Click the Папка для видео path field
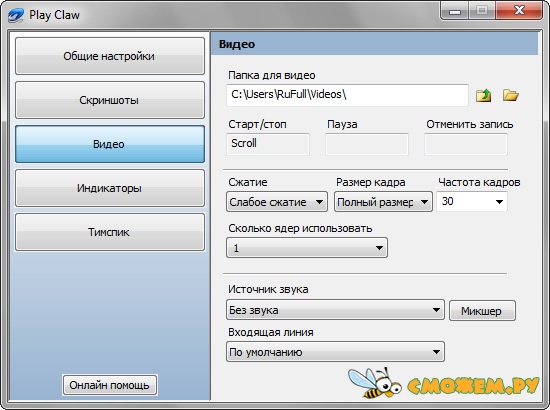This screenshot has width=550, height=410. click(x=347, y=95)
